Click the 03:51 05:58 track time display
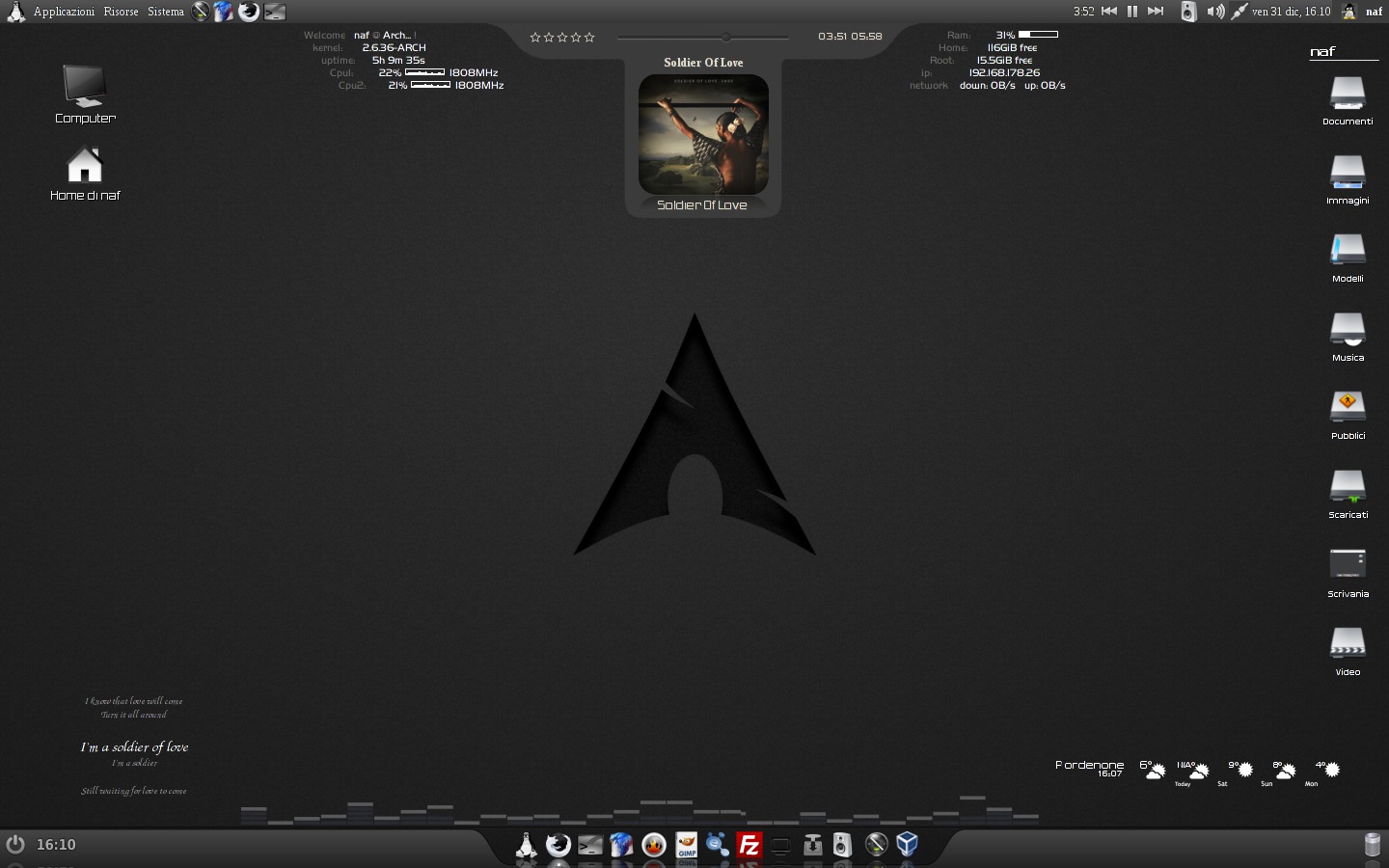 click(850, 37)
